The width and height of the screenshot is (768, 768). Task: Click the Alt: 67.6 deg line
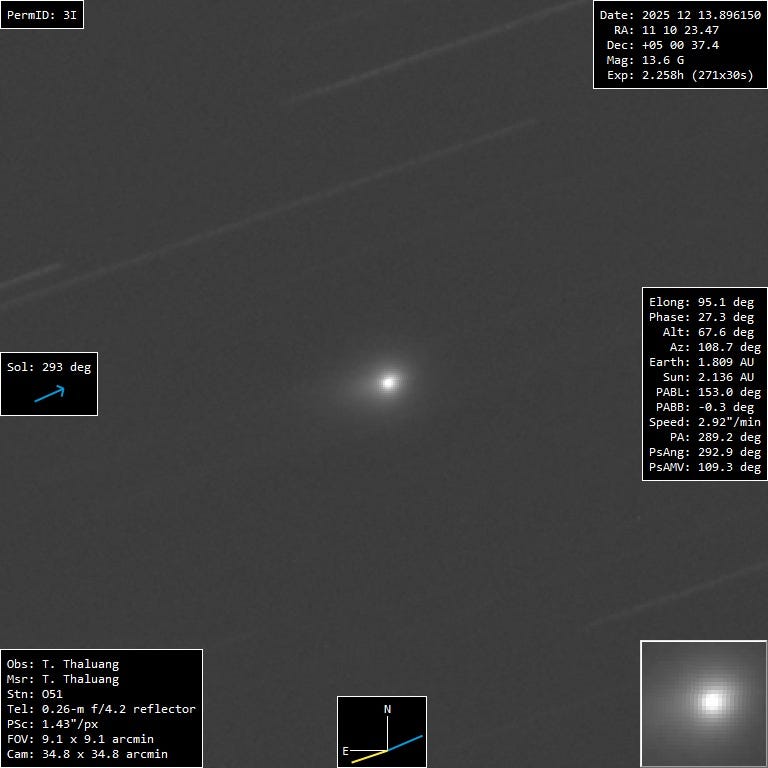[x=708, y=332]
